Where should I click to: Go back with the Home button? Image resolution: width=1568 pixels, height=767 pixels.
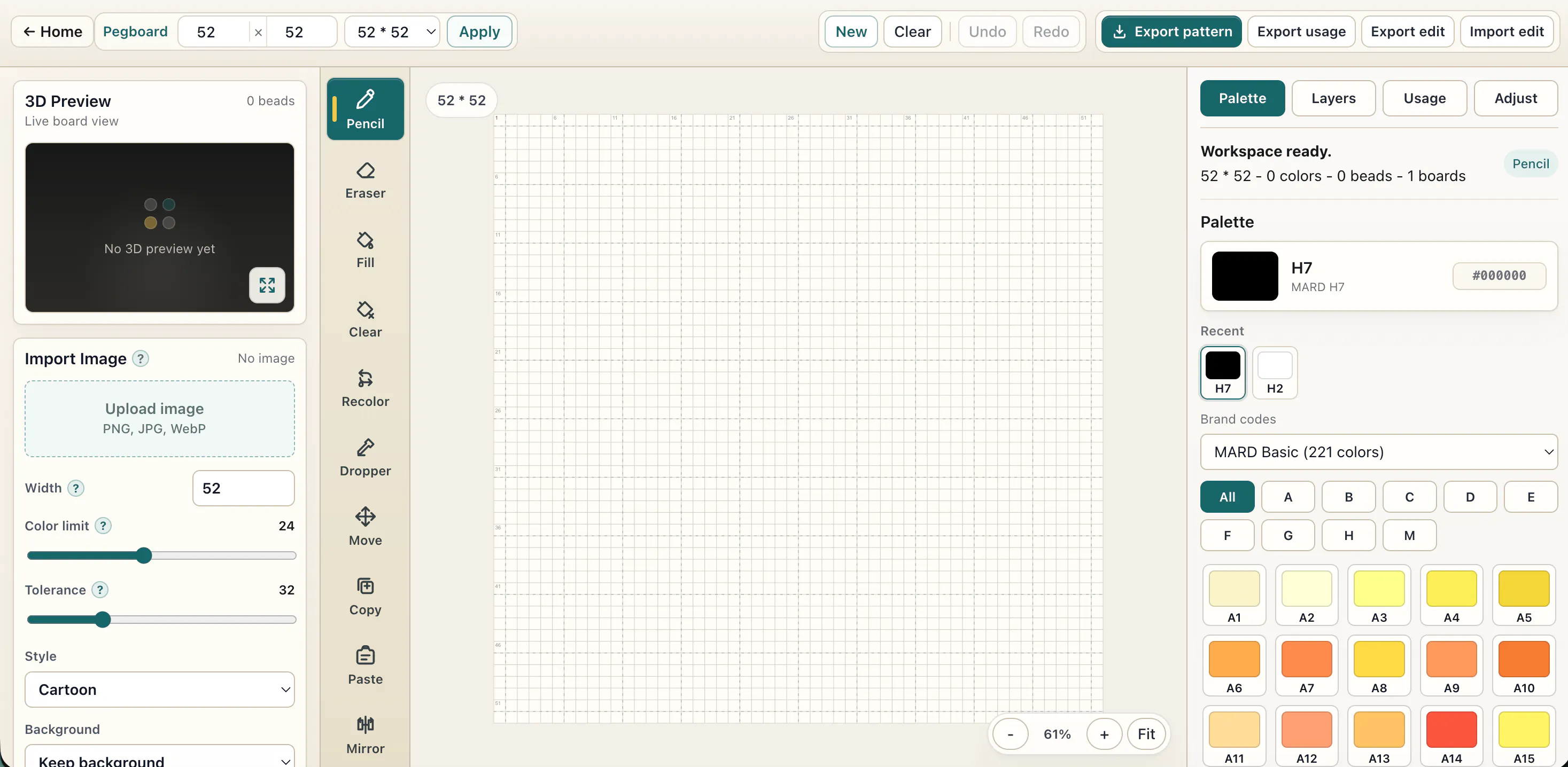click(x=52, y=32)
